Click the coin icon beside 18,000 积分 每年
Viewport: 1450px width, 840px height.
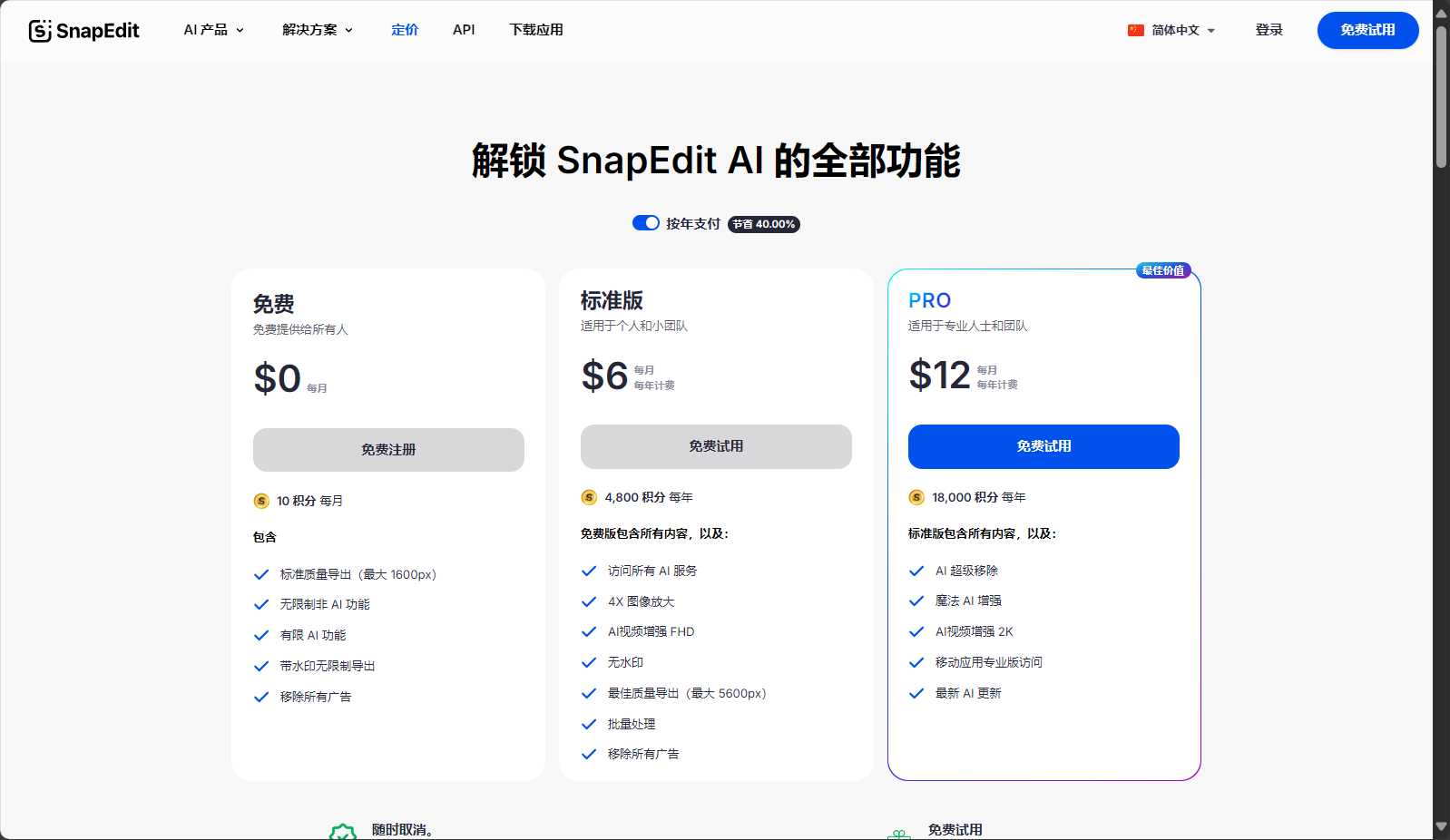pos(916,497)
